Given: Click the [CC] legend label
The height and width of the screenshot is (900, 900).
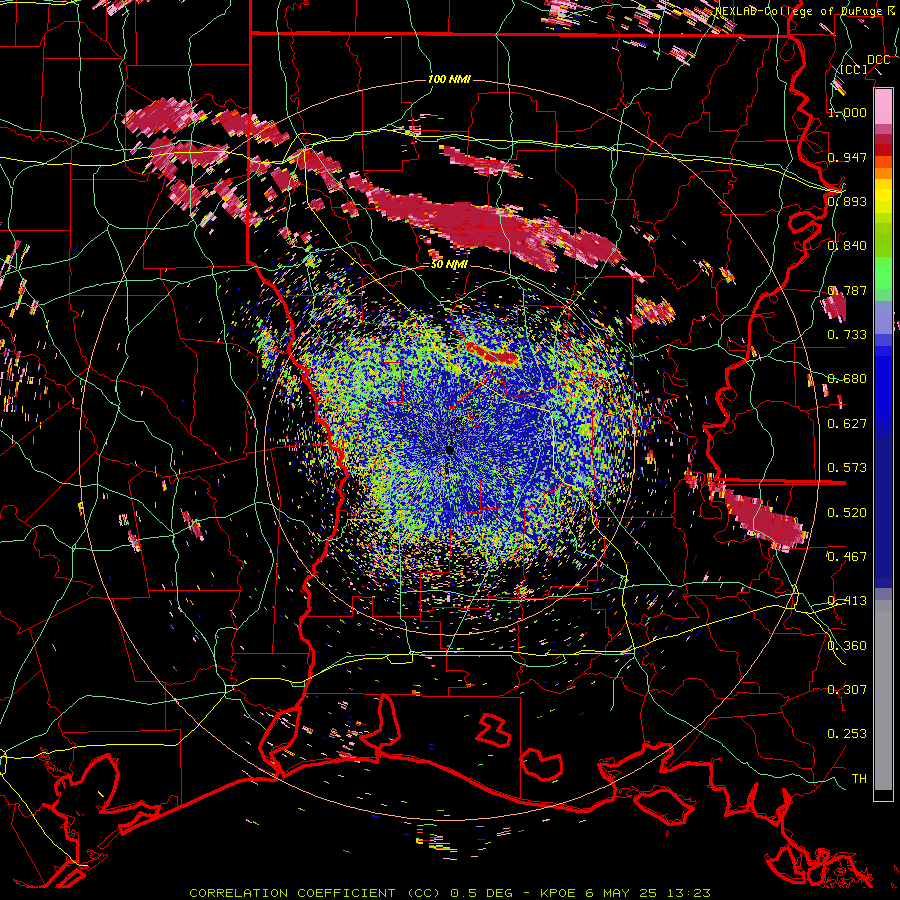Looking at the screenshot, I should coord(854,69).
